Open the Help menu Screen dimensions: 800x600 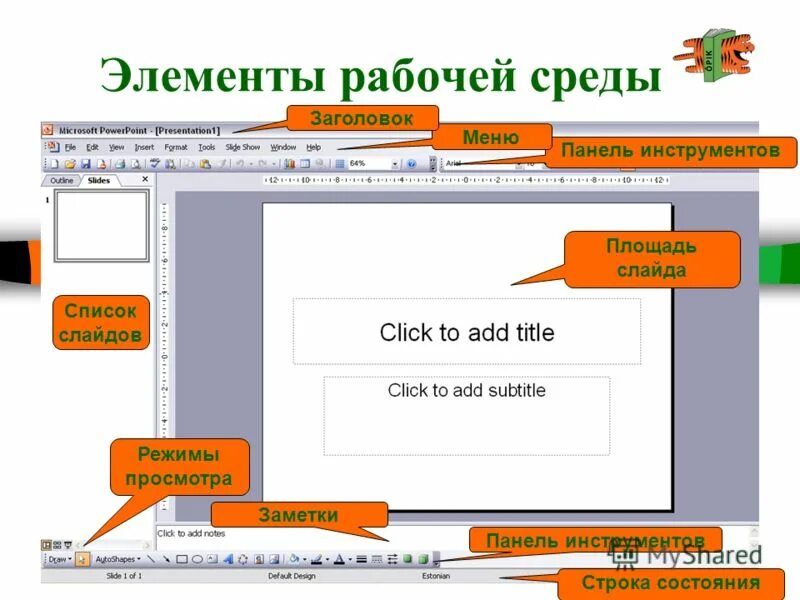313,147
